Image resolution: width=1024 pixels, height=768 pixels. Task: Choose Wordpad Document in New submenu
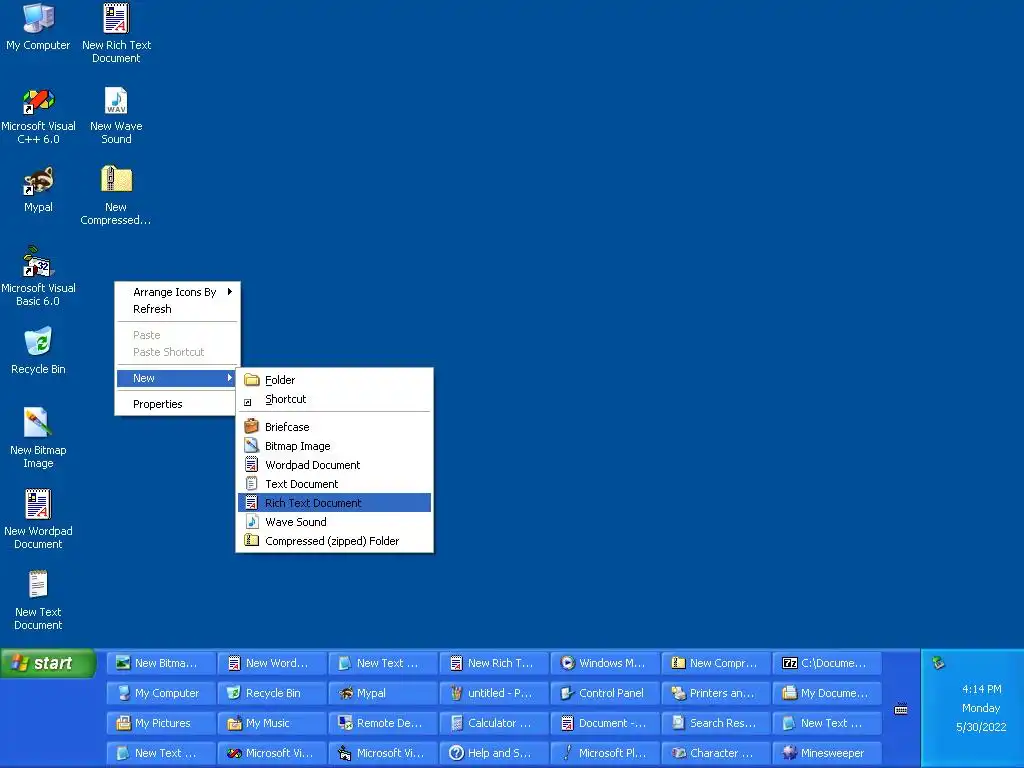pyautogui.click(x=334, y=465)
